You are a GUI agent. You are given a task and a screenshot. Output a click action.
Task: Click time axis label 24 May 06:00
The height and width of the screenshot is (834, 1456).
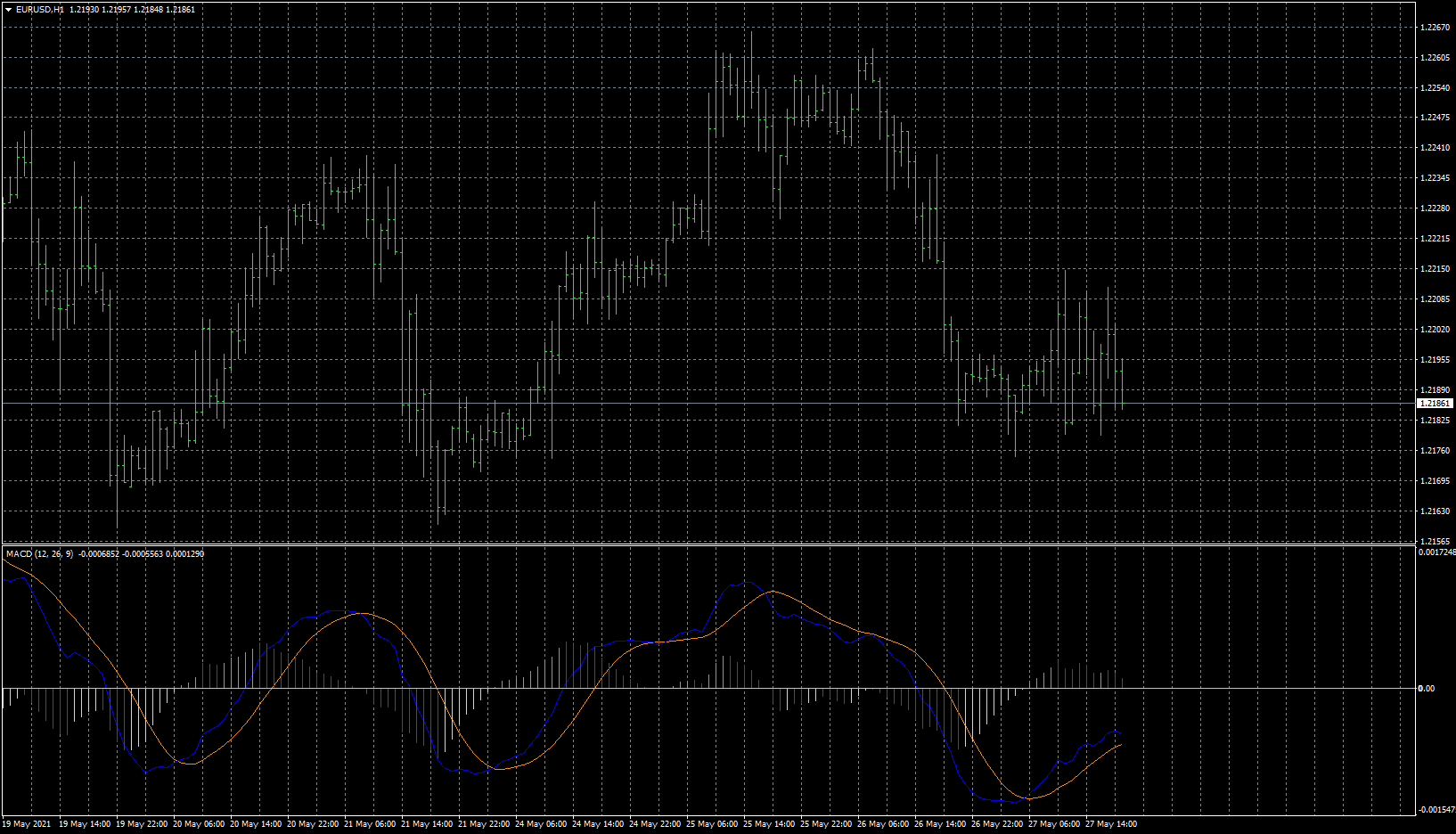point(541,824)
